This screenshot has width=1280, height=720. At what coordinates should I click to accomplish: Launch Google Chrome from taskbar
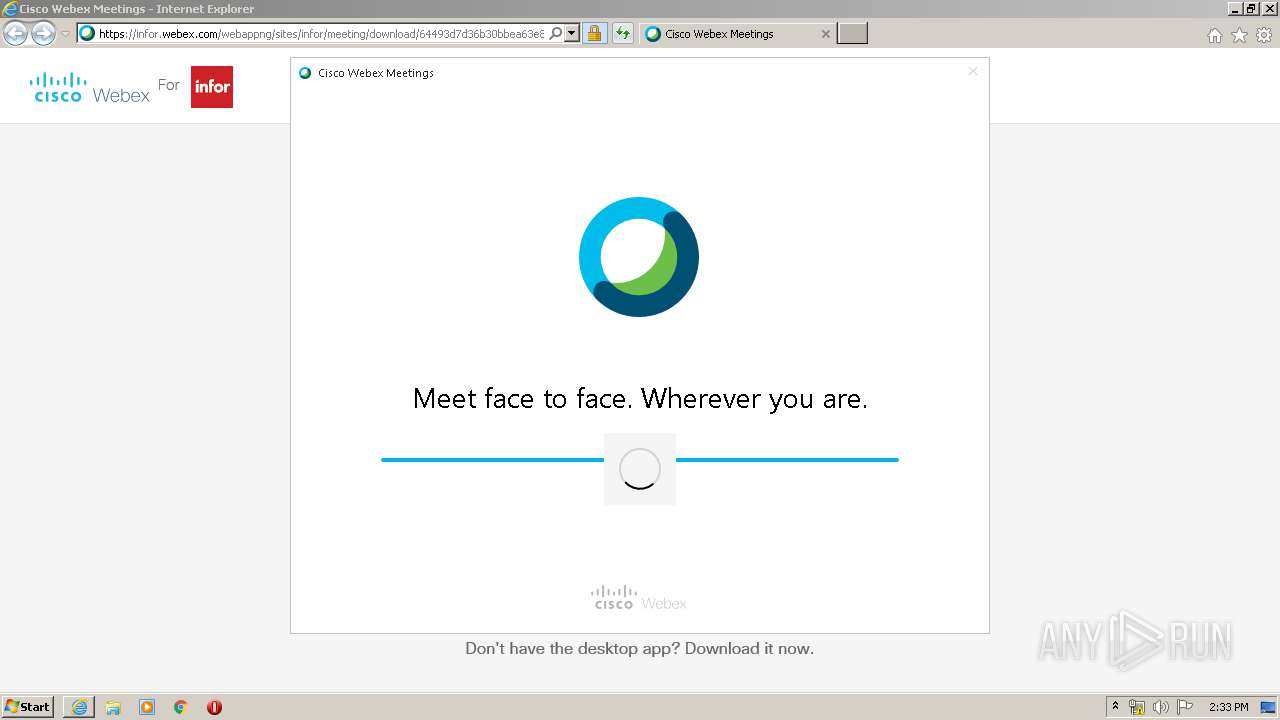coord(180,707)
